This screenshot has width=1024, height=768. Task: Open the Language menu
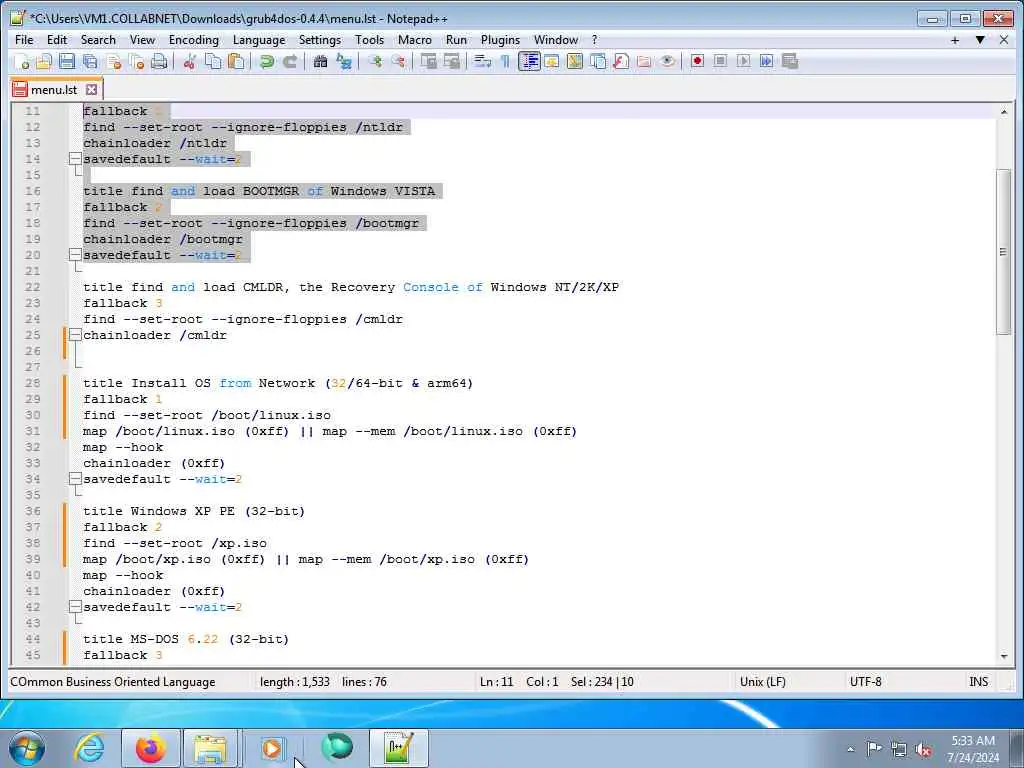point(259,40)
